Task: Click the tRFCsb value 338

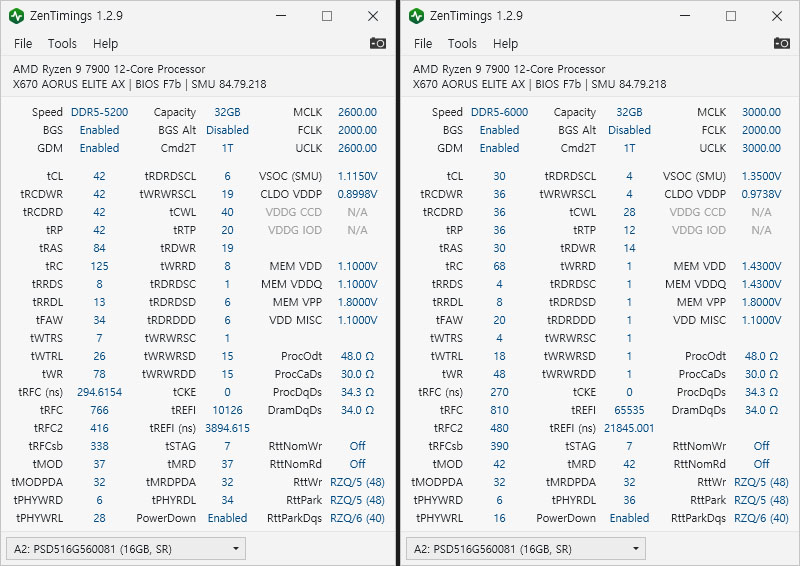Action: coord(99,446)
